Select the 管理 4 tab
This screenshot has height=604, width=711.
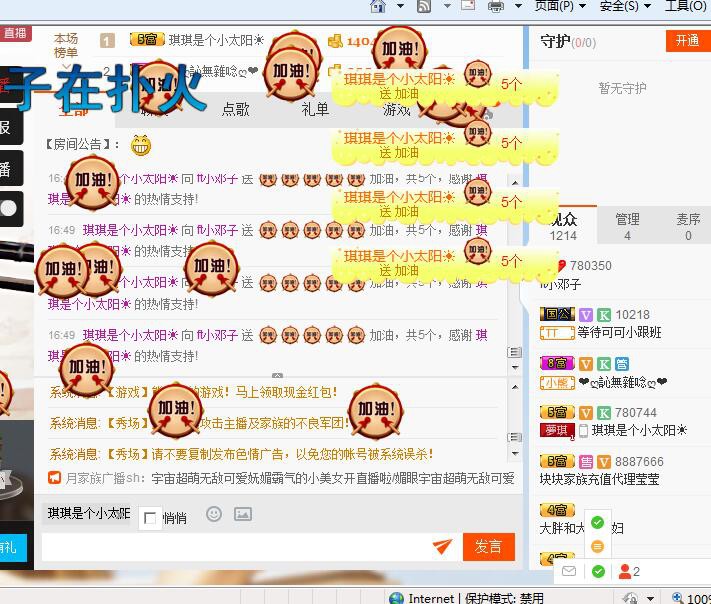tap(627, 227)
